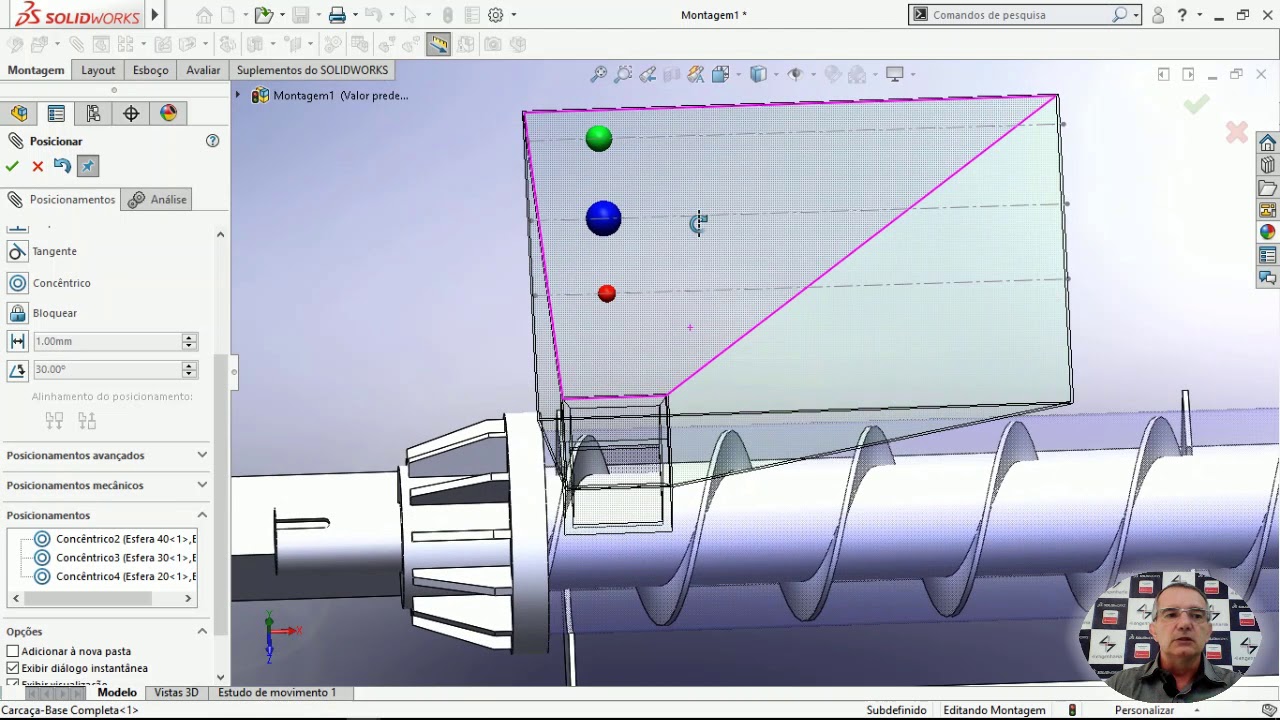Expand Posicionamentos mecânicos section

pos(107,485)
